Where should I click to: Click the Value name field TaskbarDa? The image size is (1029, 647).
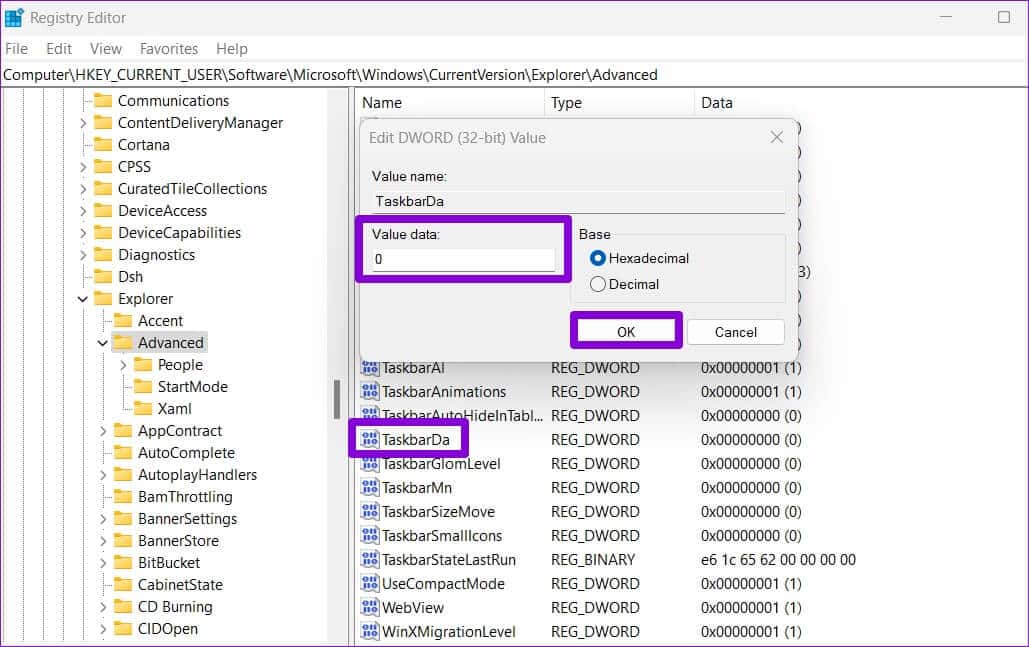tap(578, 201)
